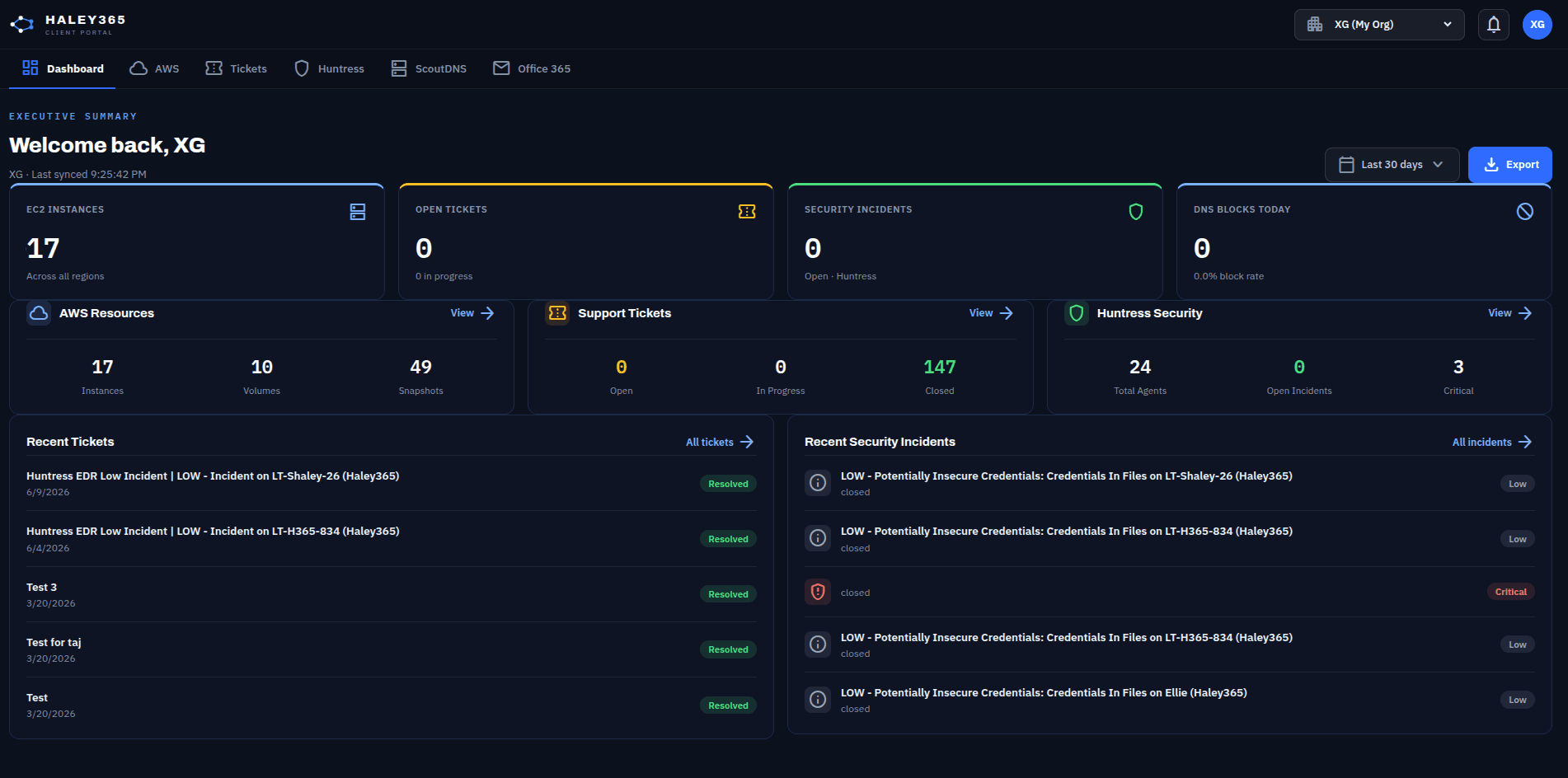Click the Export button
The image size is (1568, 778).
point(1510,165)
